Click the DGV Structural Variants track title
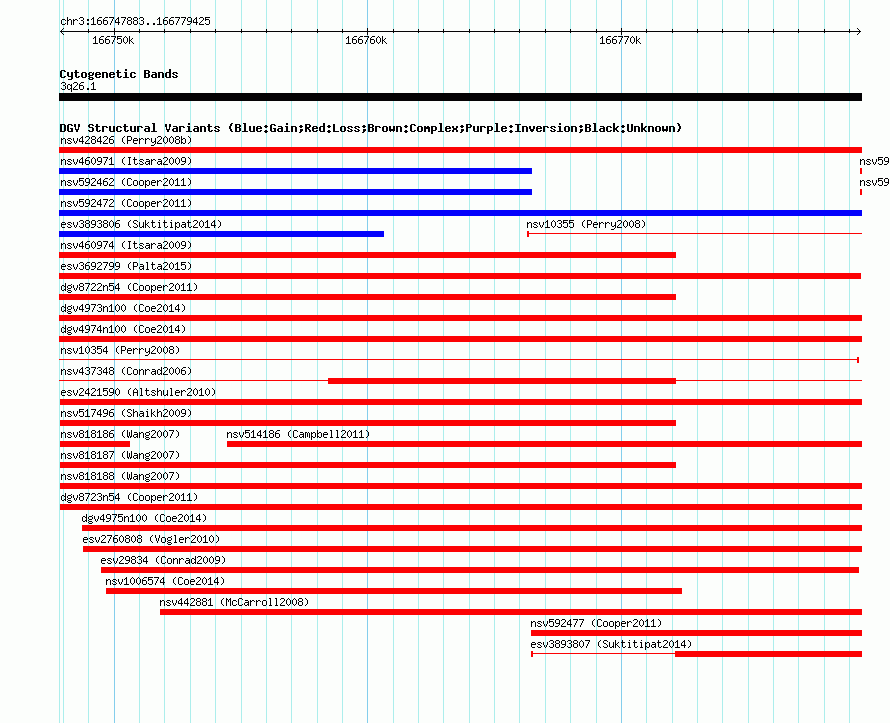Screen dimensions: 890x723 tap(371, 128)
